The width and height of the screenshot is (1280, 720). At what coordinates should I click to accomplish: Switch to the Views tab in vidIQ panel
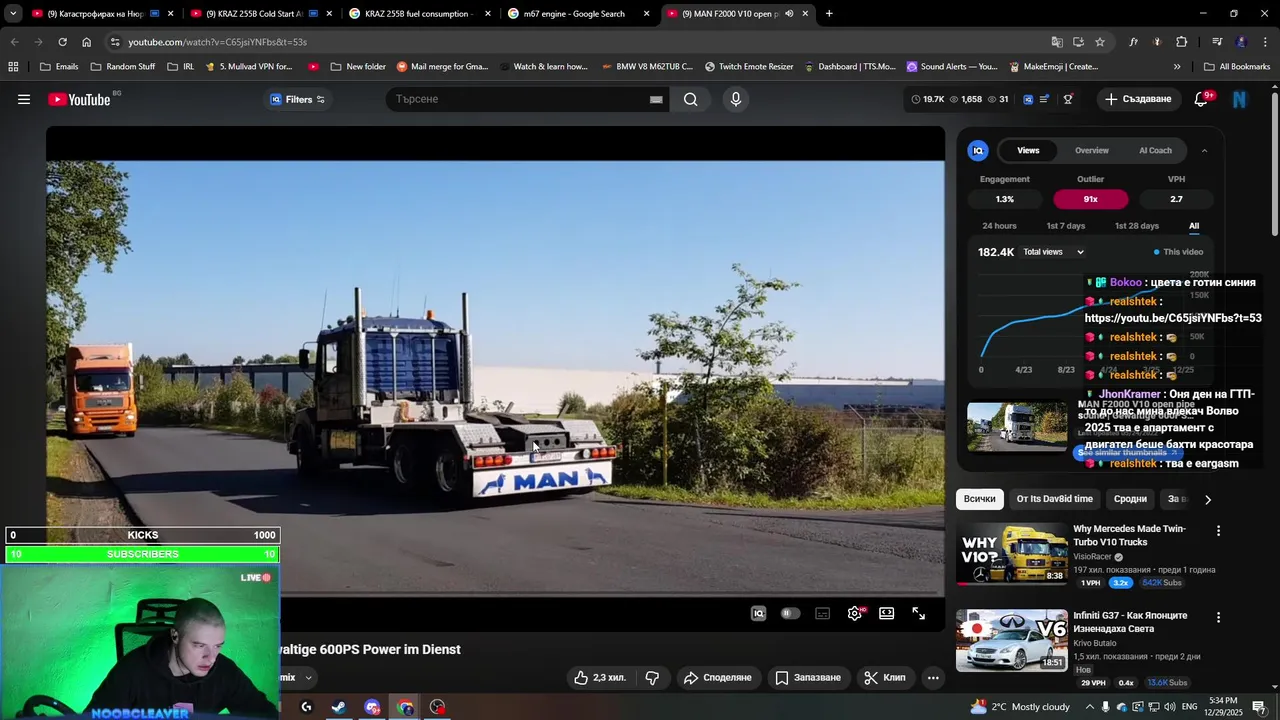pos(1028,150)
